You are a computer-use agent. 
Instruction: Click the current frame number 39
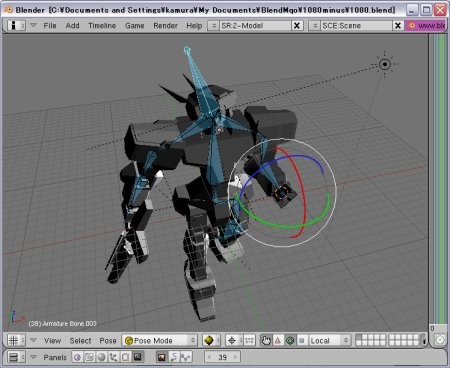(222, 357)
